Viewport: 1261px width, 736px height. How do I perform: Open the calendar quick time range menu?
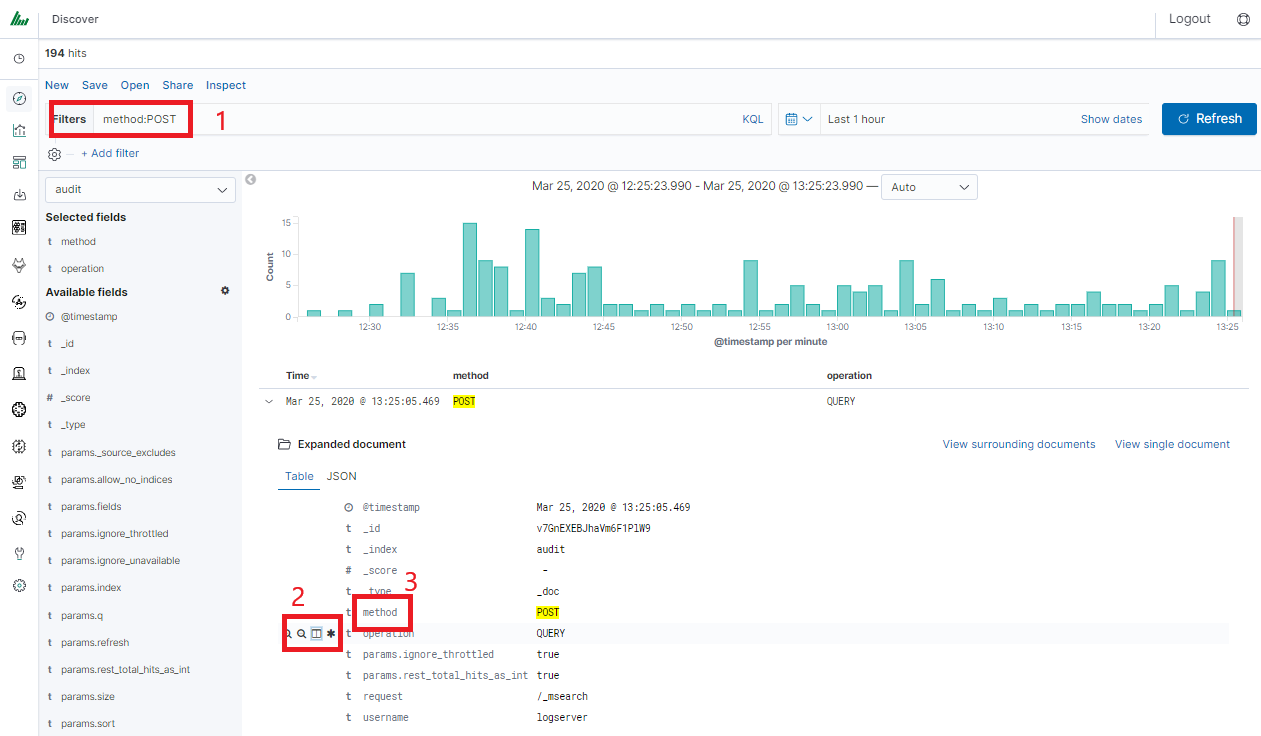pyautogui.click(x=798, y=119)
